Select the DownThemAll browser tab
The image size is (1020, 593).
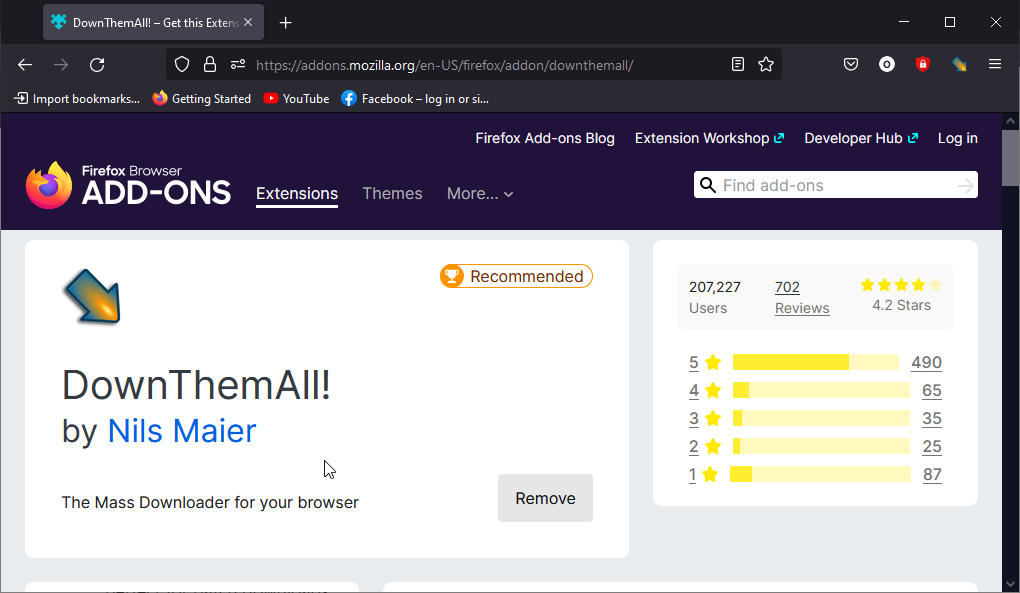click(154, 22)
